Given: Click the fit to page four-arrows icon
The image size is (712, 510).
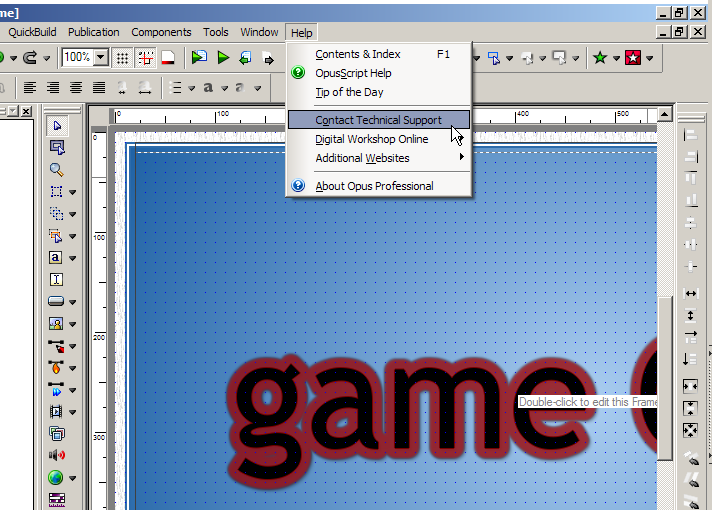Looking at the screenshot, I should tap(691, 430).
